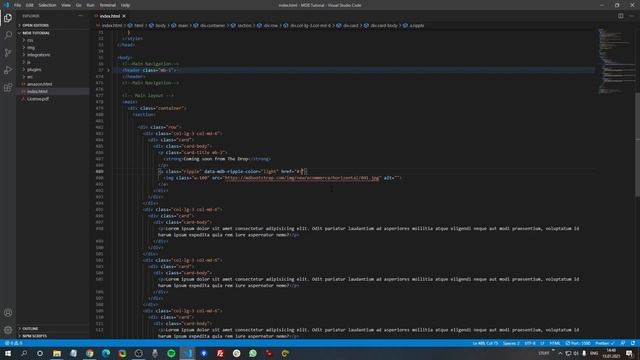
Task: Open Windows Action Center notifications
Action: pos(629,353)
